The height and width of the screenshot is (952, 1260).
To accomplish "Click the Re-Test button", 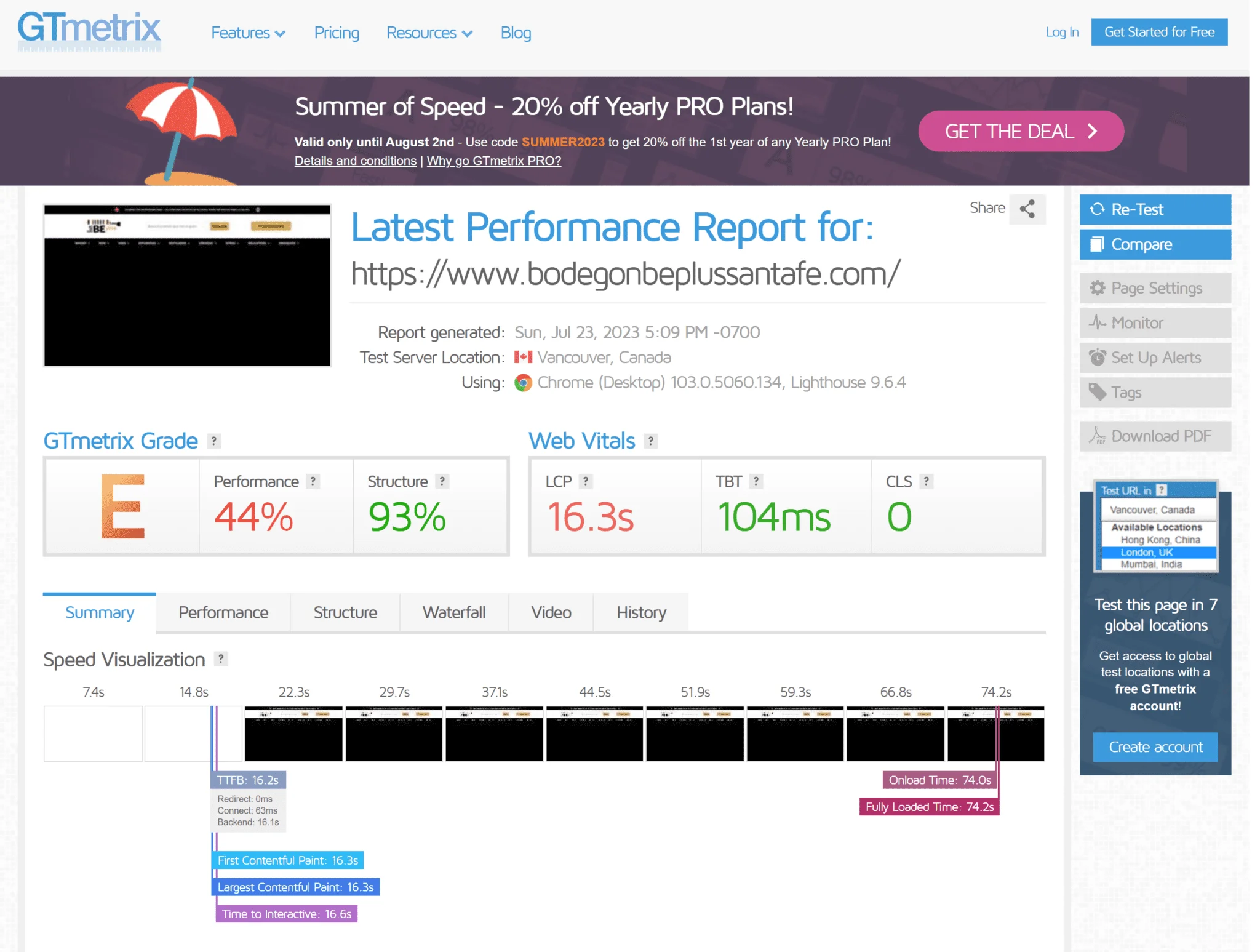I will pyautogui.click(x=1155, y=209).
